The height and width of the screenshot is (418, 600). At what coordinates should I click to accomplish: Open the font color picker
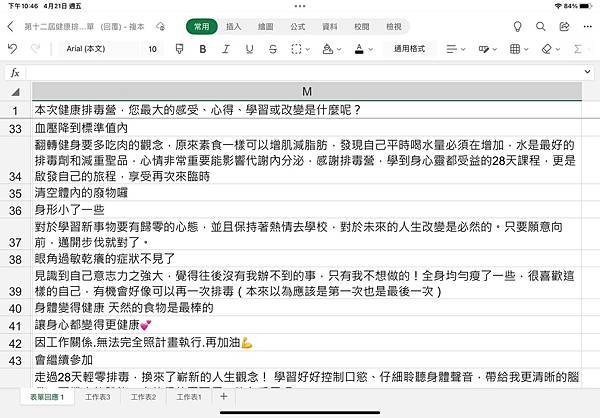point(359,49)
